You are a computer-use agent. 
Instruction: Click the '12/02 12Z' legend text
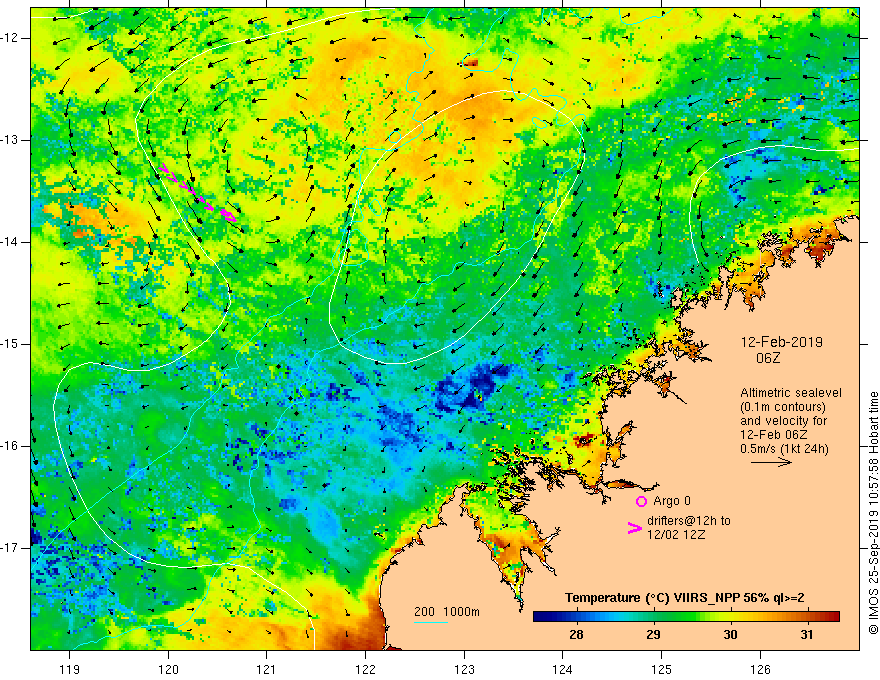[x=676, y=535]
